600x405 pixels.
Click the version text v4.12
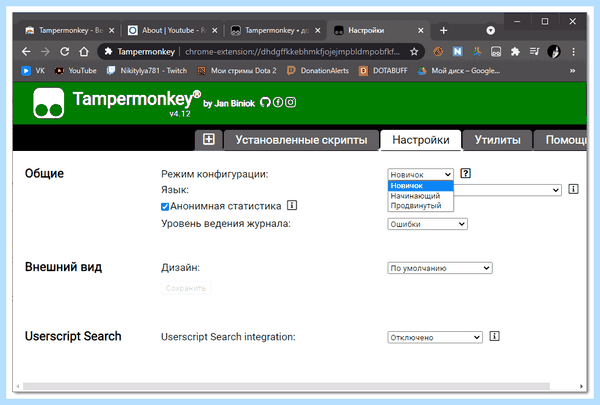(x=180, y=114)
